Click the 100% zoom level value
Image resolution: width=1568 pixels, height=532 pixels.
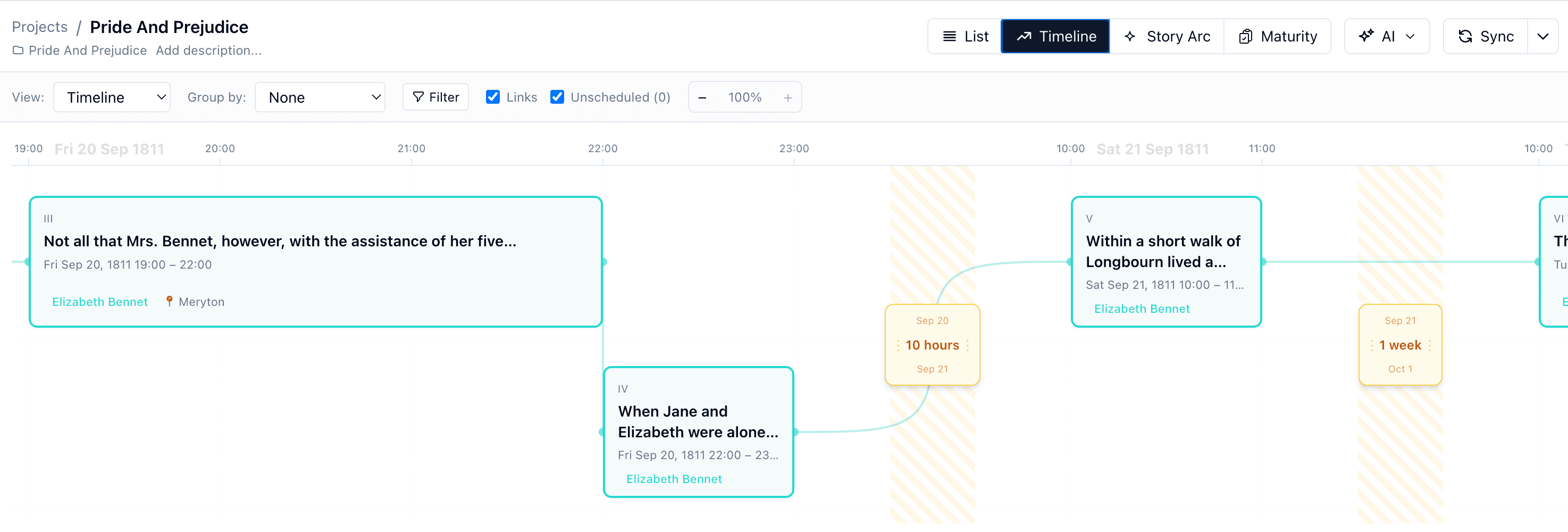tap(745, 97)
